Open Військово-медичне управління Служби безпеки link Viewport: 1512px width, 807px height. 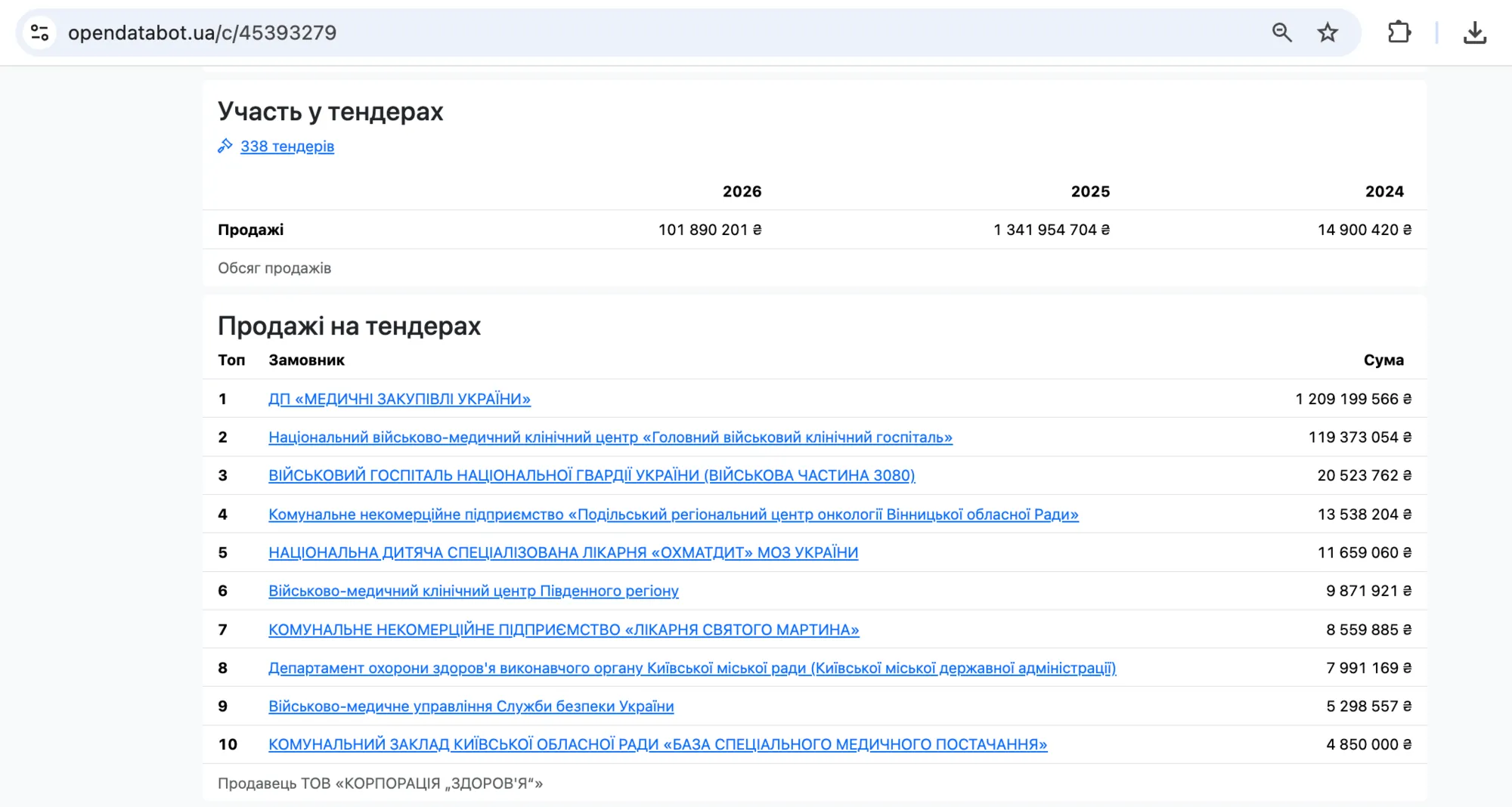[x=471, y=707]
